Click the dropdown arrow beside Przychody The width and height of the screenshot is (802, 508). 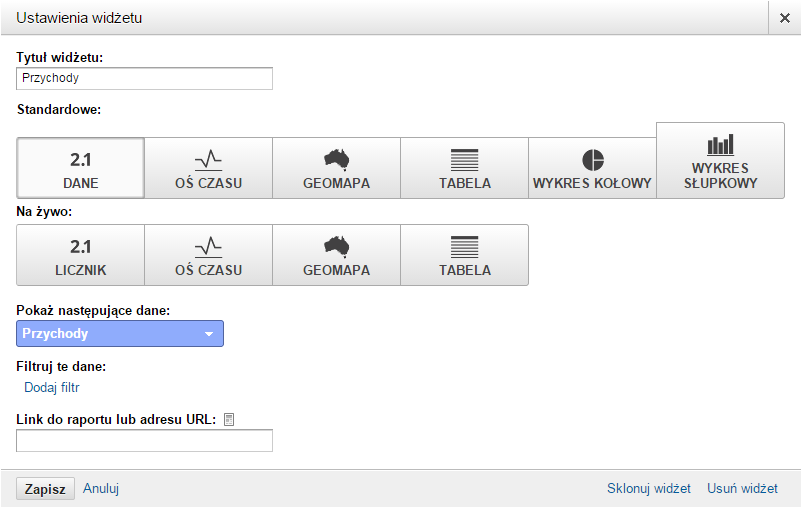(209, 334)
